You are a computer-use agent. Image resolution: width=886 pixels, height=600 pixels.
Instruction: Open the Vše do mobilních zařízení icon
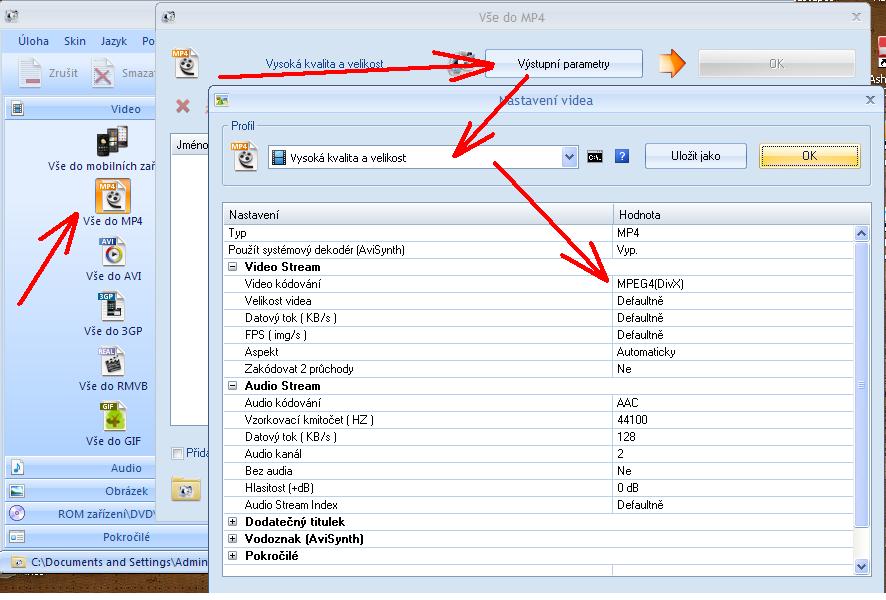tap(112, 141)
